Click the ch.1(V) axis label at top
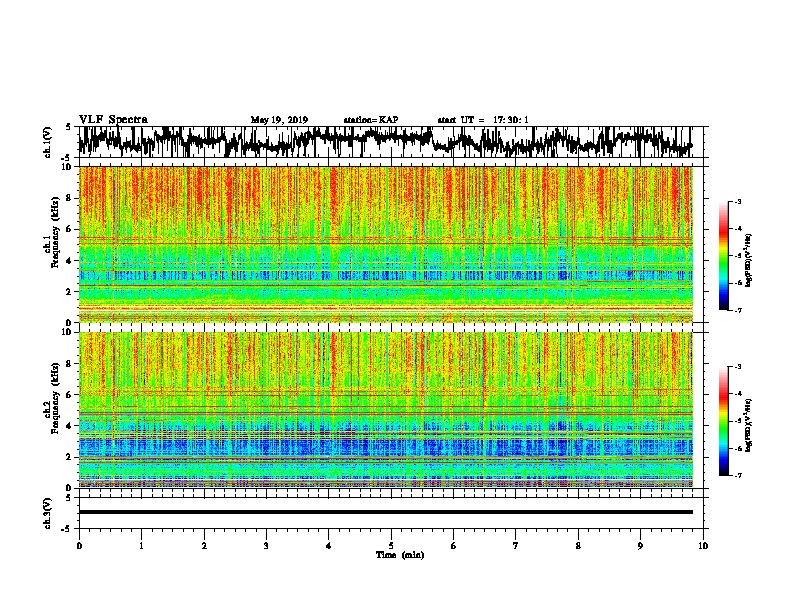 (x=48, y=142)
